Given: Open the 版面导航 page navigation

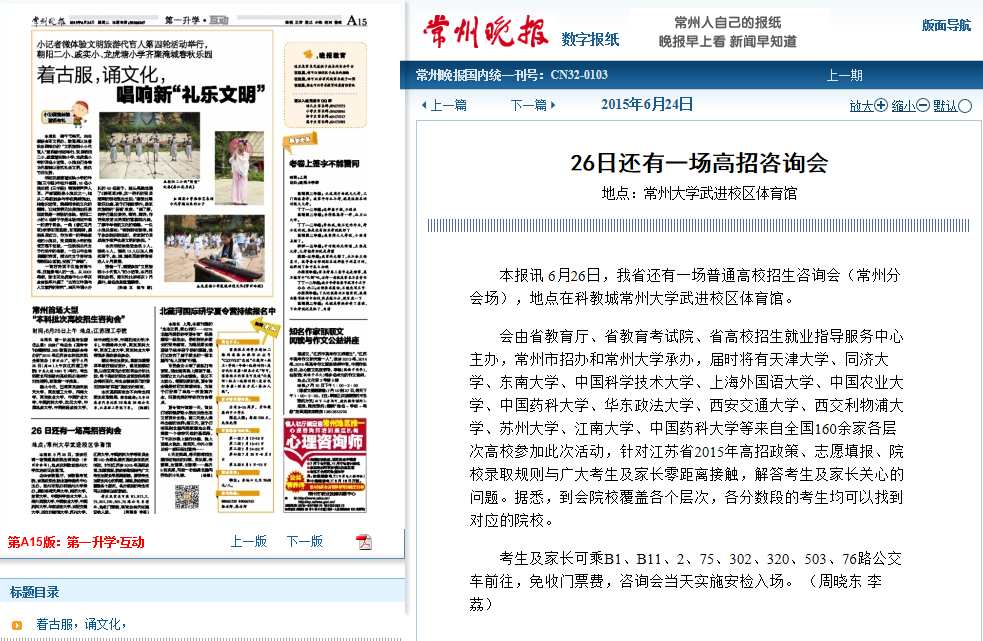Looking at the screenshot, I should click(945, 25).
